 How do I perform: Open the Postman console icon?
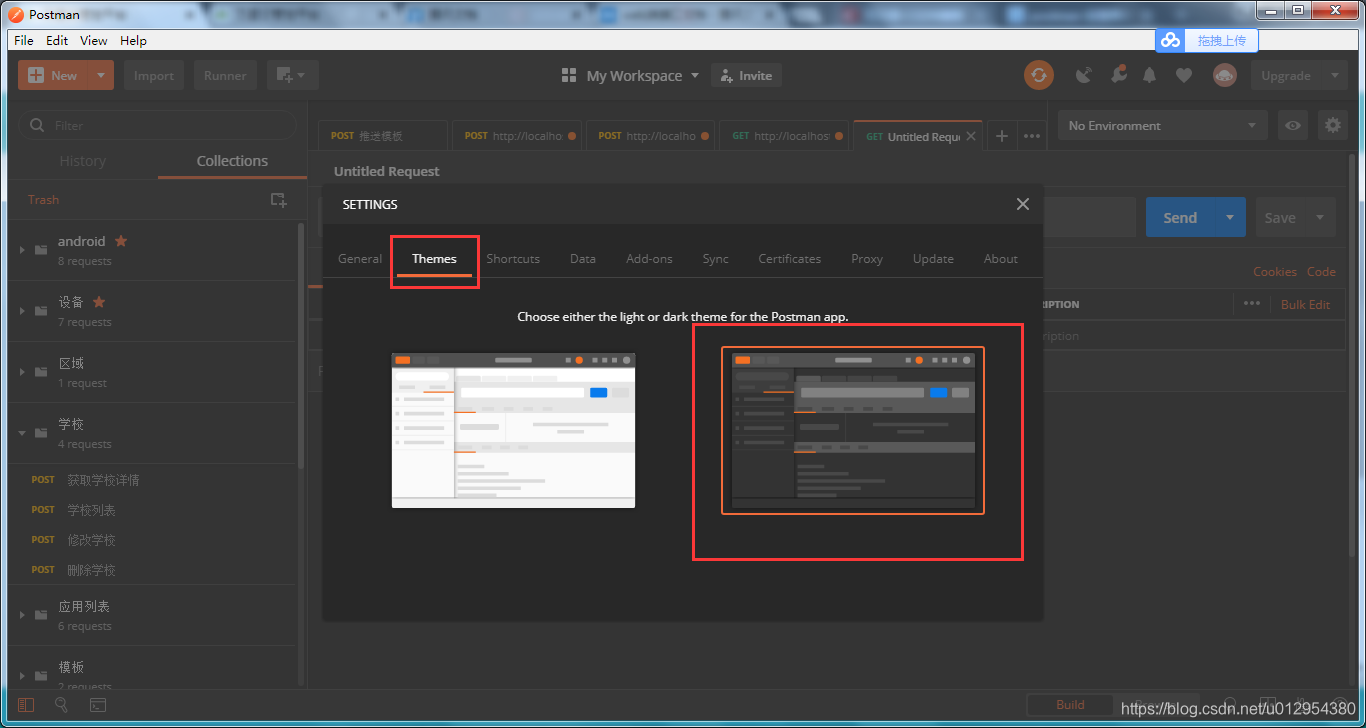[x=98, y=705]
